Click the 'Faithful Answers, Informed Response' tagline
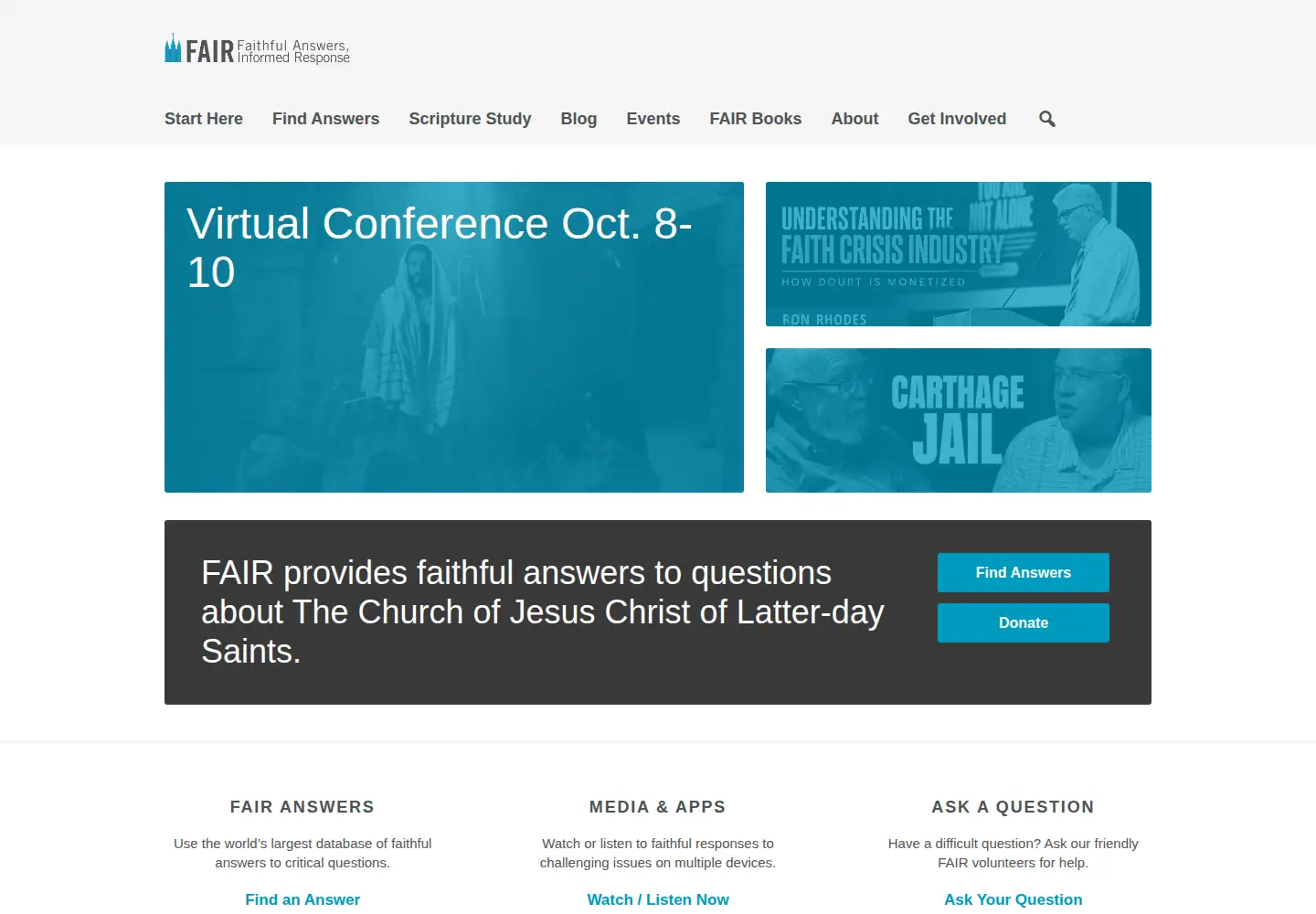This screenshot has height=914, width=1316. coord(293,51)
